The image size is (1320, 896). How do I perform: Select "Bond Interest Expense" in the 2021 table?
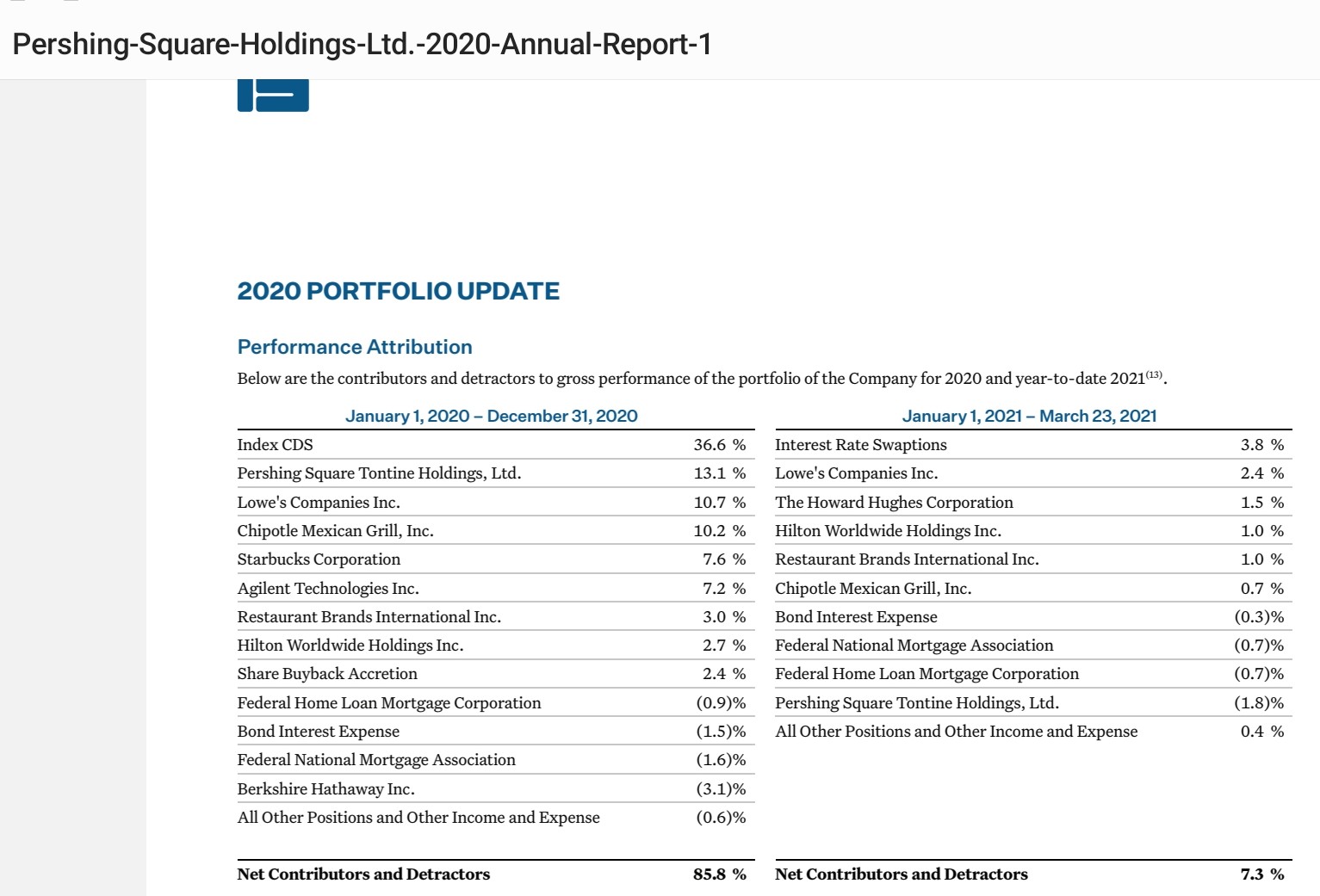[856, 616]
